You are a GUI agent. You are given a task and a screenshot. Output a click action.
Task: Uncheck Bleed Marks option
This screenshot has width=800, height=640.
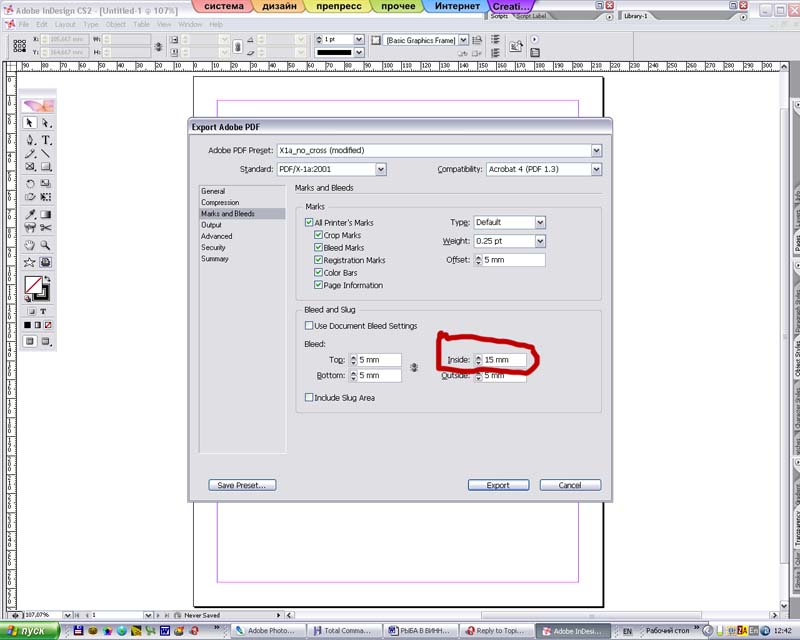[318, 248]
